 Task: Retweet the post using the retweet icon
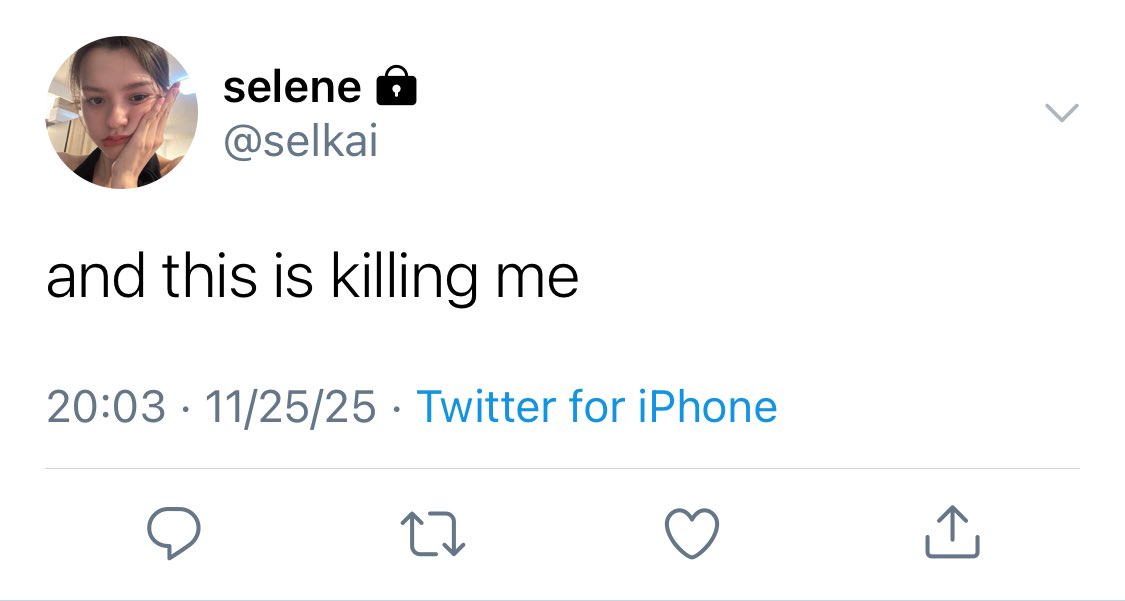(x=432, y=533)
